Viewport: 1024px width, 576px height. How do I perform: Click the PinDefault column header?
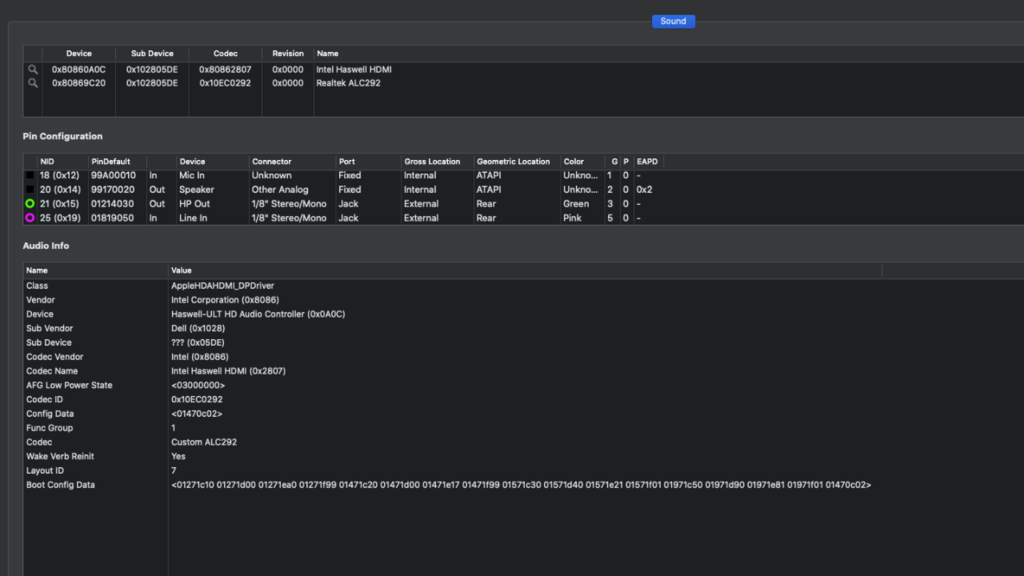click(x=110, y=162)
